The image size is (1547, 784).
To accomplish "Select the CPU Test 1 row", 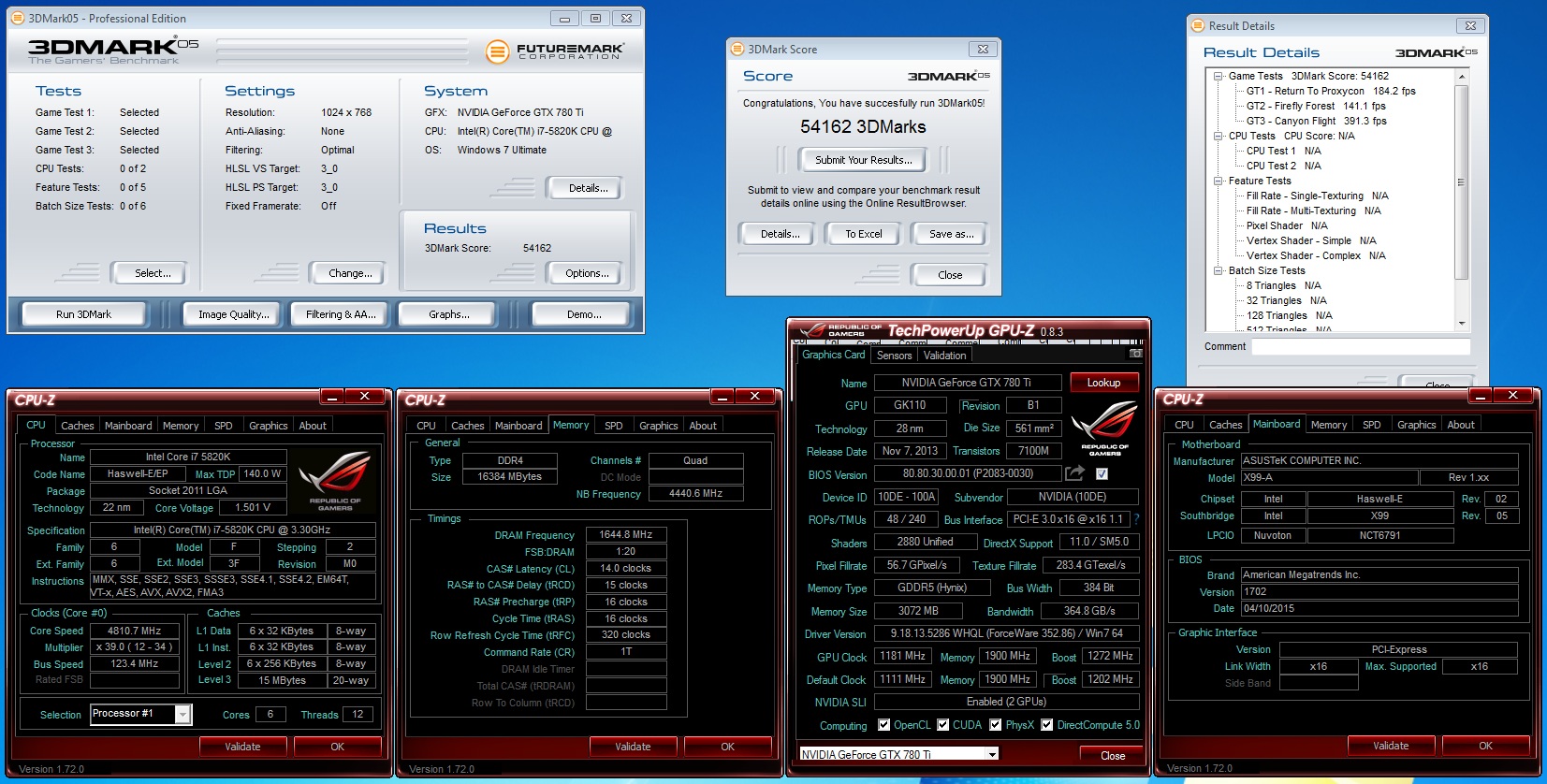I will pyautogui.click(x=1283, y=151).
